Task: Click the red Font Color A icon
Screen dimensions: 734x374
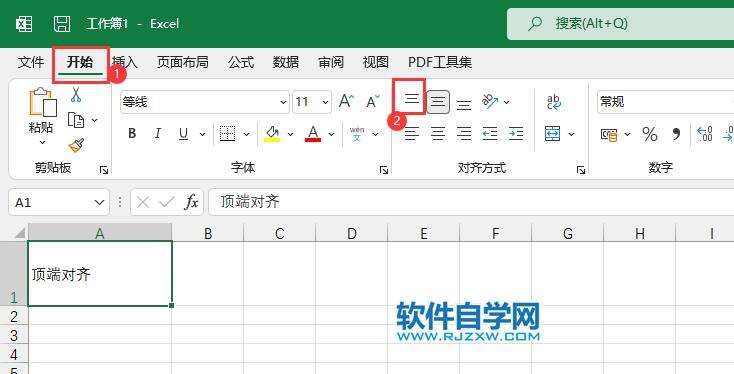Action: click(313, 134)
